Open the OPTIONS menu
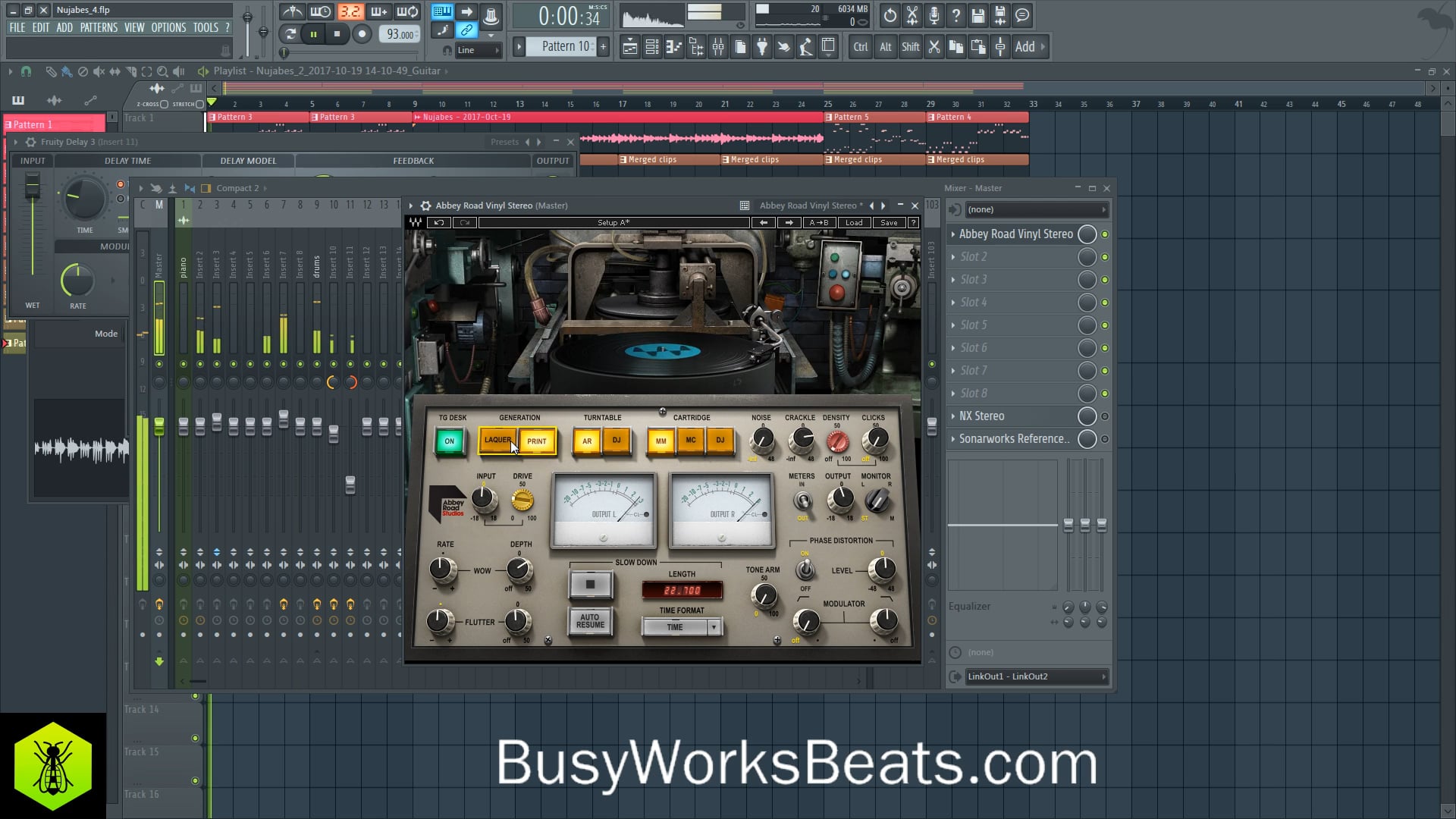Screen dimensions: 1456x819 click(x=168, y=27)
